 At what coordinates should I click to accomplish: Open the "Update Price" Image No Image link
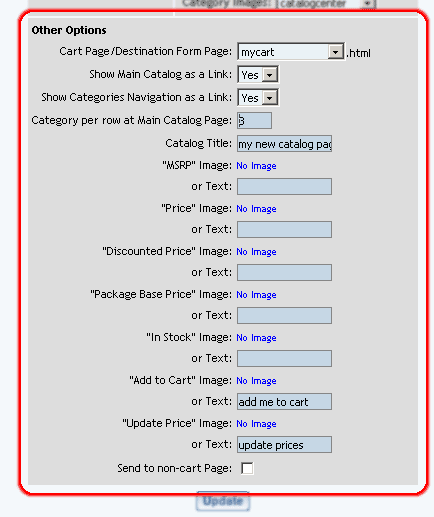(256, 424)
